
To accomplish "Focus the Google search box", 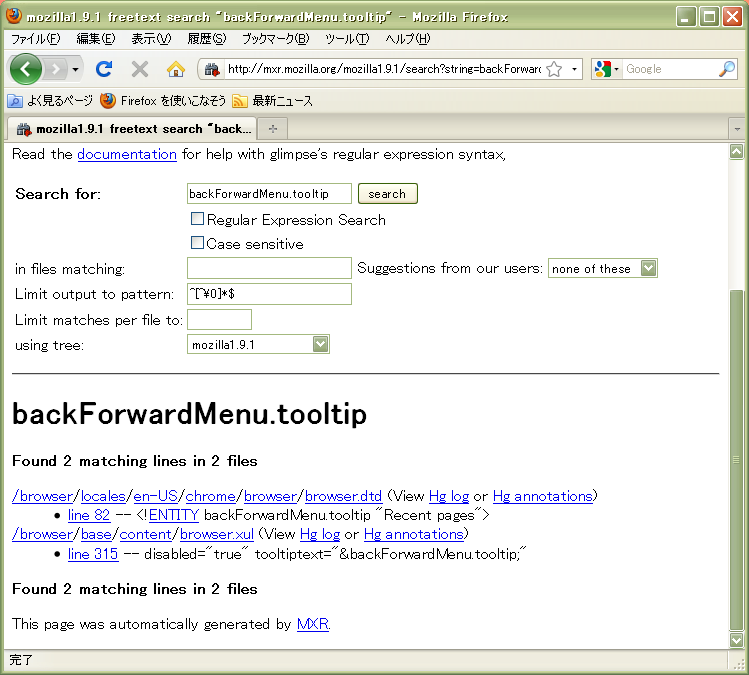I will click(x=670, y=69).
